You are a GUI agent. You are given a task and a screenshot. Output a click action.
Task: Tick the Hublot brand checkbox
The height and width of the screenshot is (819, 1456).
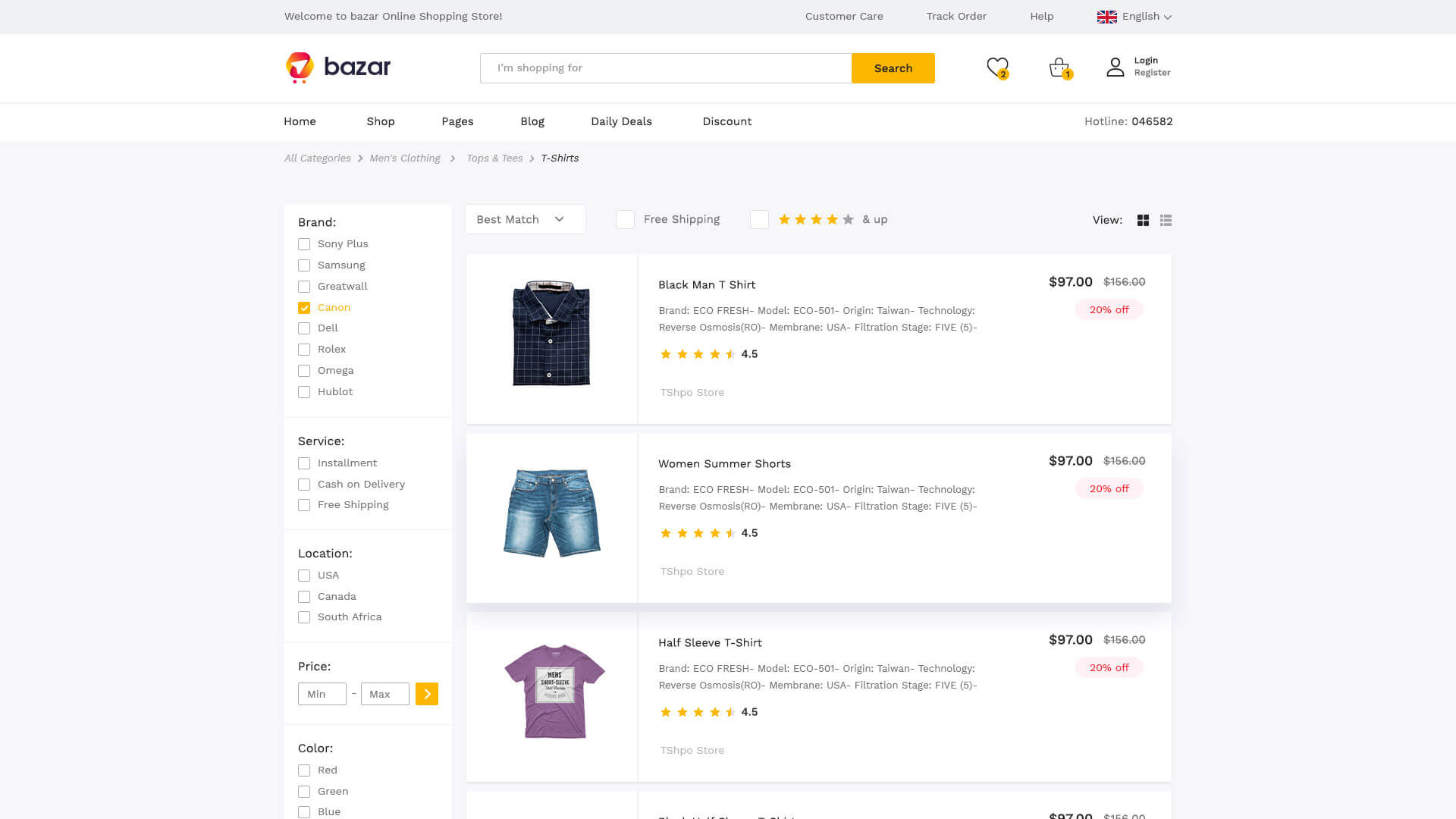pos(304,392)
